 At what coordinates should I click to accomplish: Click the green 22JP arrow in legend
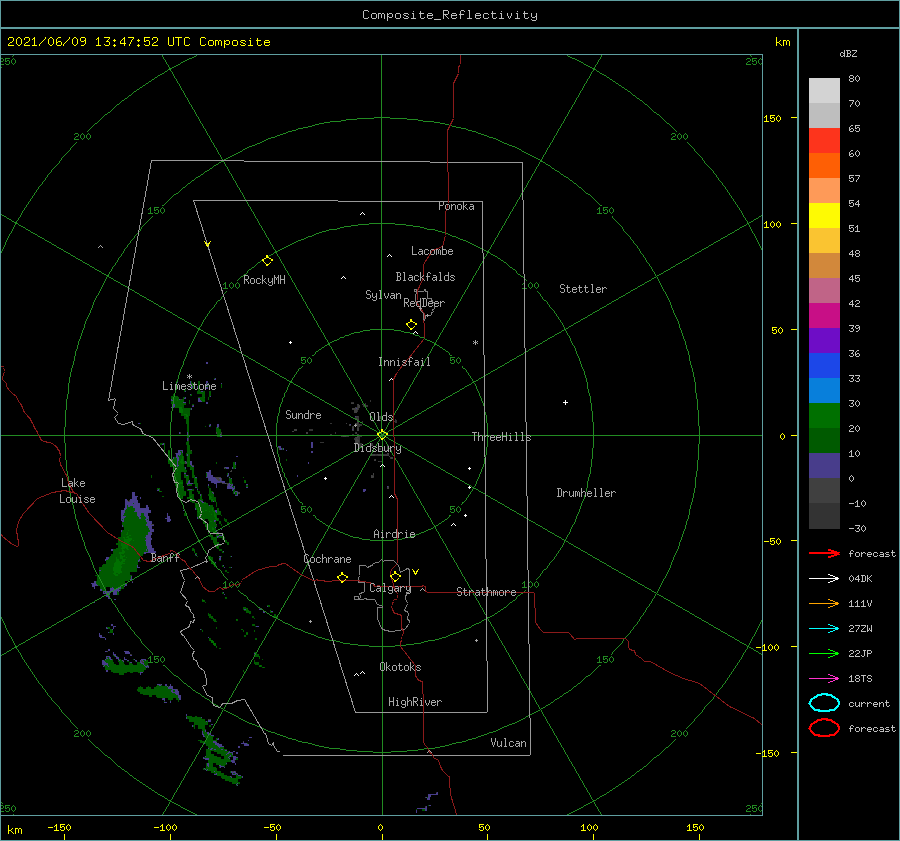[x=824, y=653]
